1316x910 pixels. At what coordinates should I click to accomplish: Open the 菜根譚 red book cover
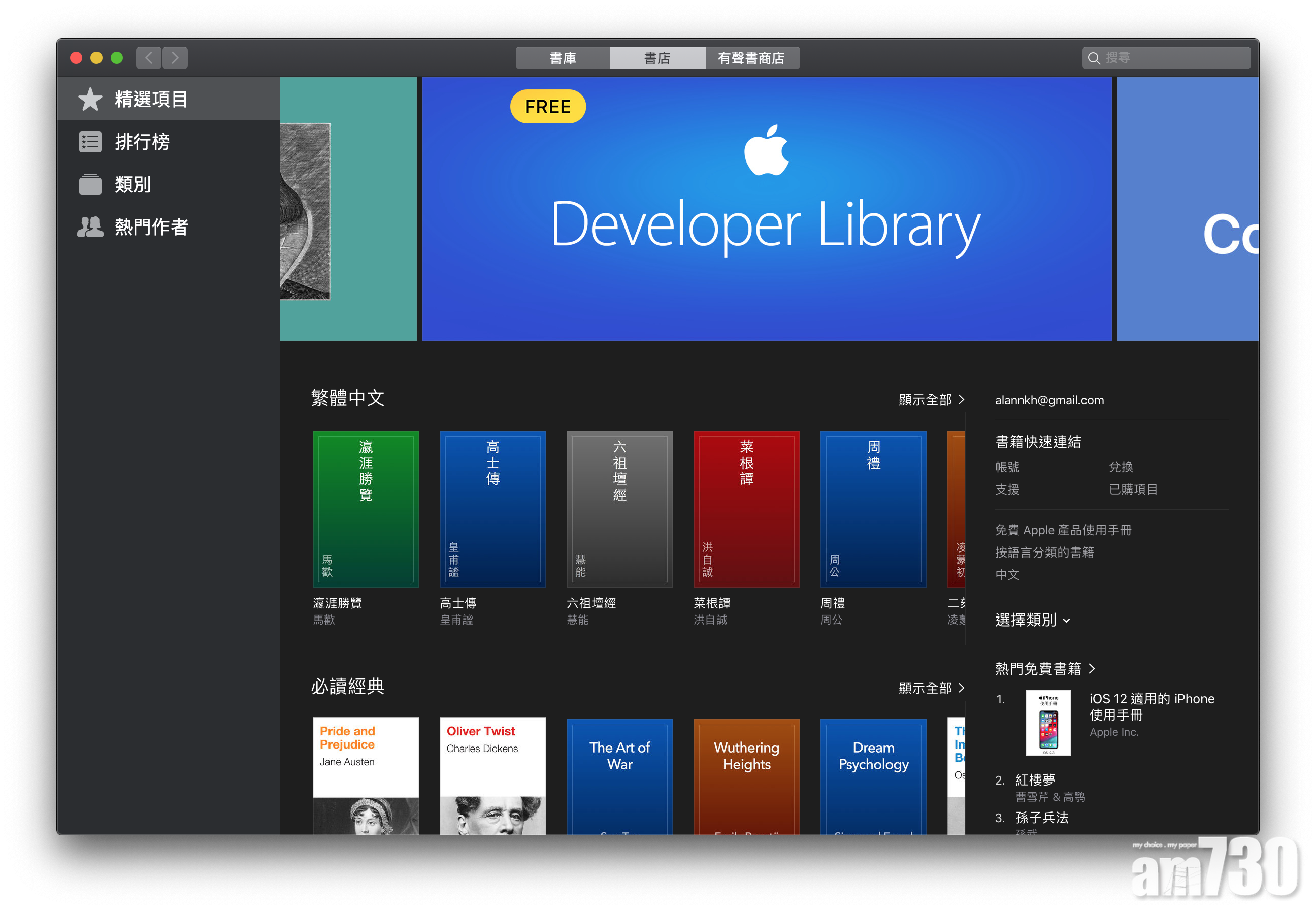click(x=746, y=509)
